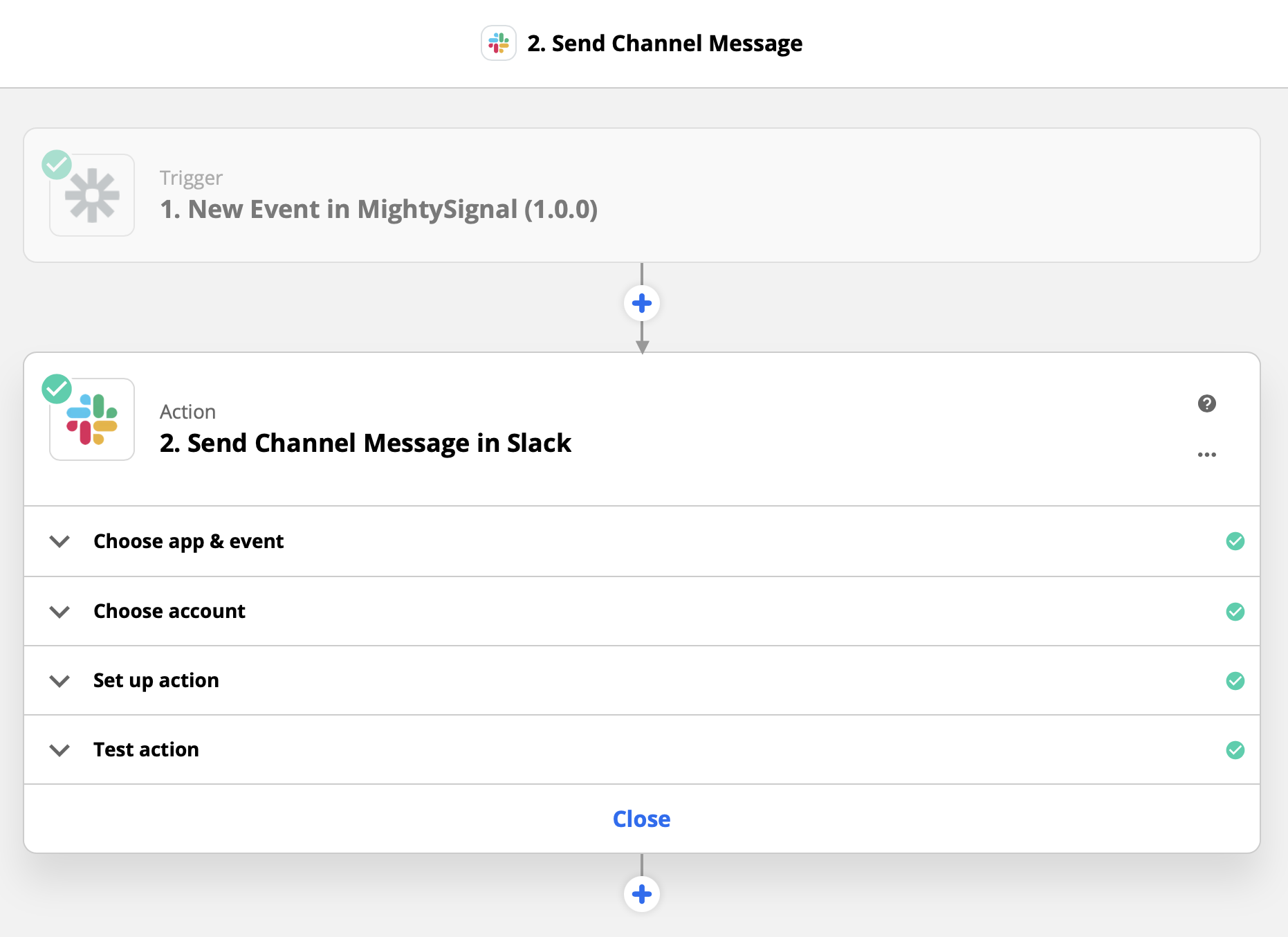Open help via the question mark icon
Image resolution: width=1288 pixels, height=937 pixels.
pos(1207,403)
